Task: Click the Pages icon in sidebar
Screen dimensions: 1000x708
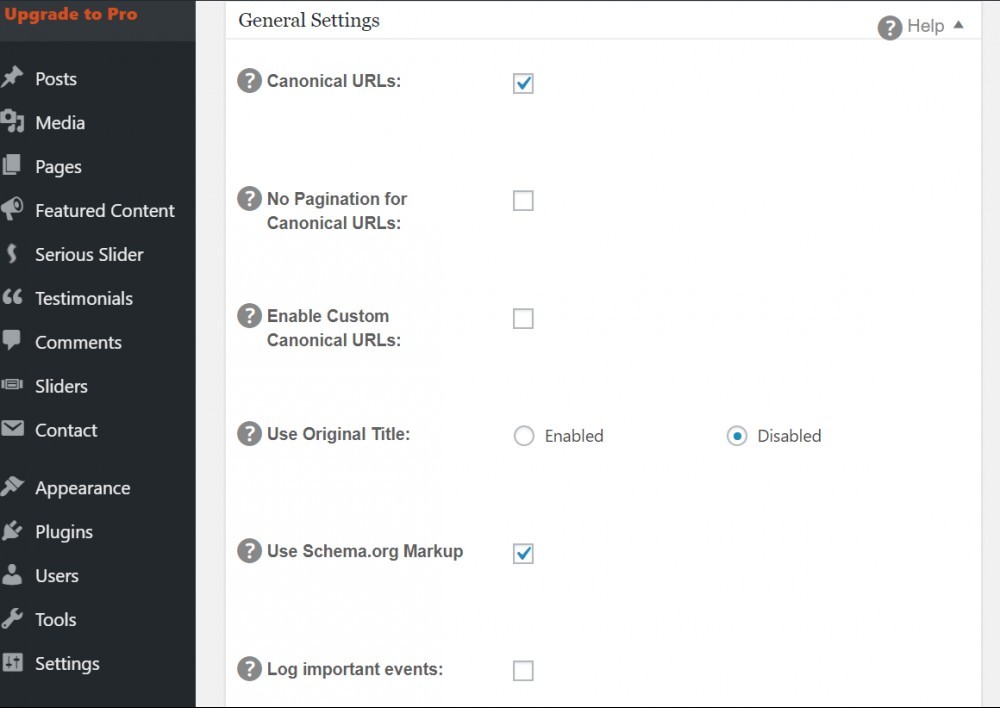Action: point(11,165)
